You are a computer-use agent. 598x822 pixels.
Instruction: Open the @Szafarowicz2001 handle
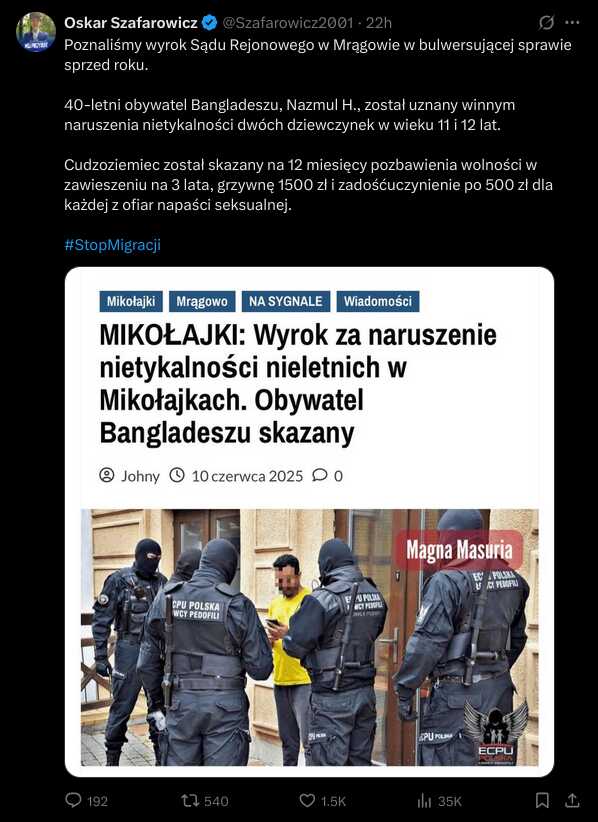[288, 23]
